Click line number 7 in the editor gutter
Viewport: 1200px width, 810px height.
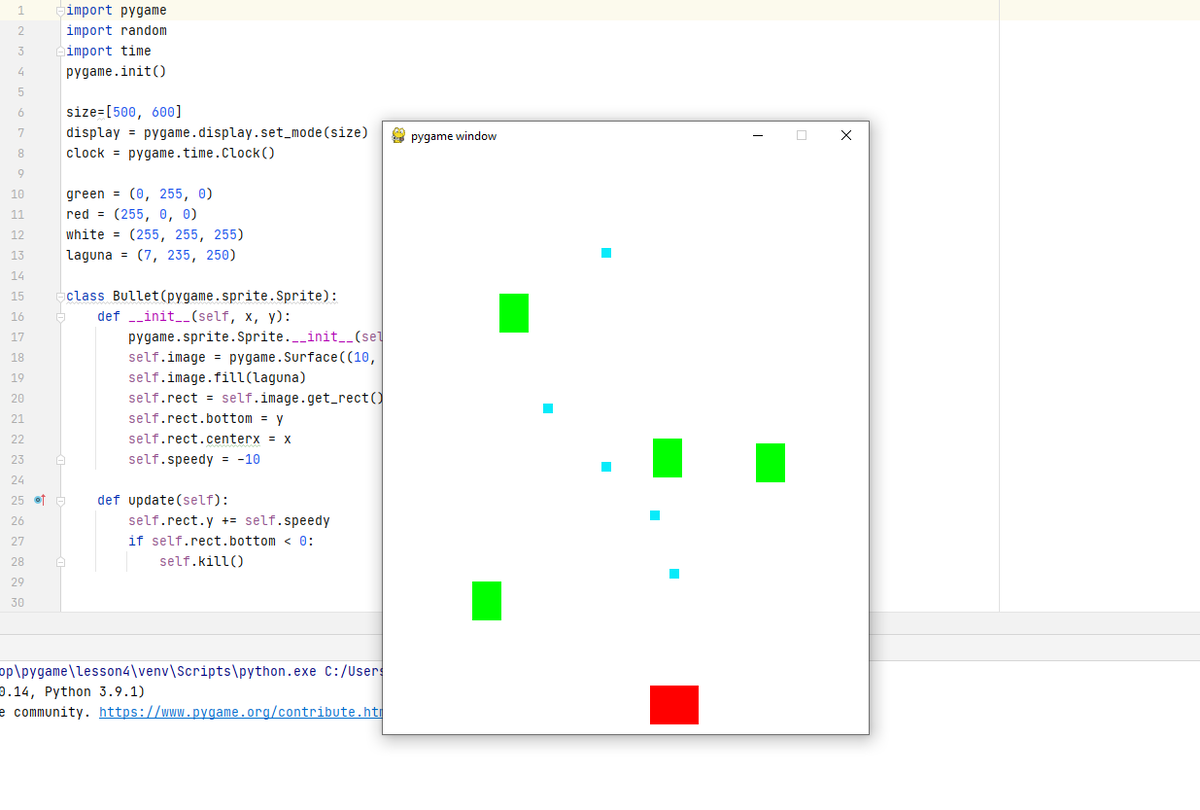click(20, 133)
